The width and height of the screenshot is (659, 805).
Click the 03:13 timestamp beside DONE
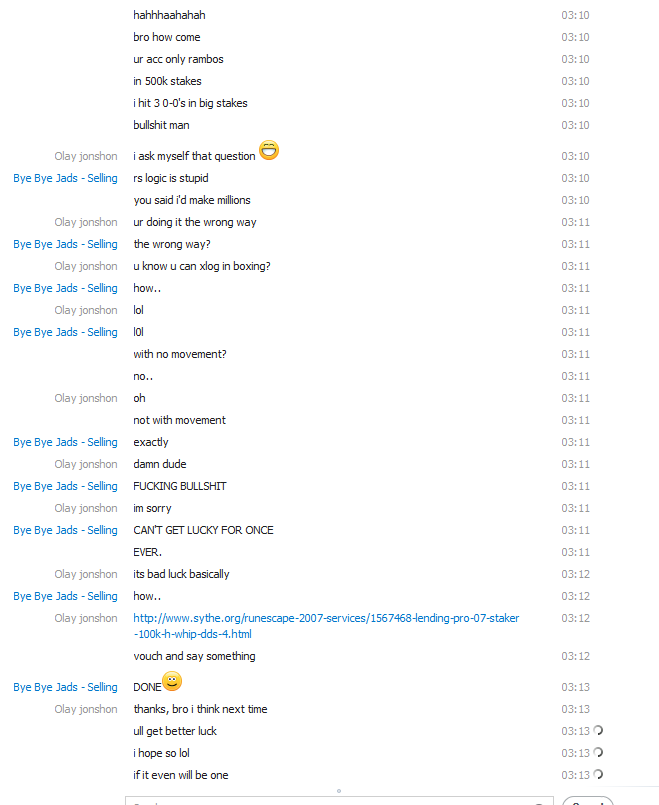click(575, 687)
